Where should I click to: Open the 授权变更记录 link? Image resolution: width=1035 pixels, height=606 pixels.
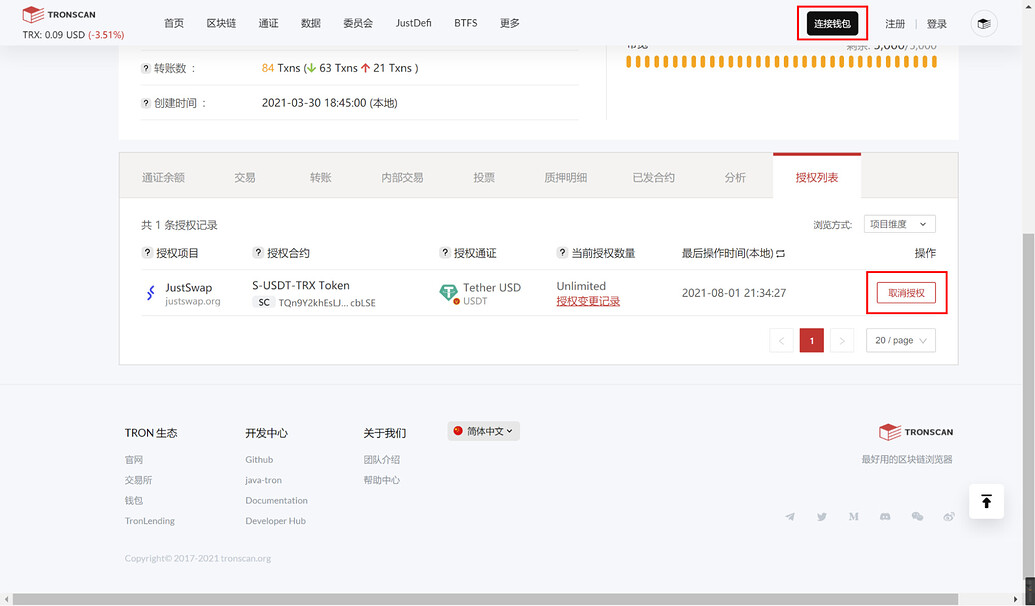pos(587,300)
